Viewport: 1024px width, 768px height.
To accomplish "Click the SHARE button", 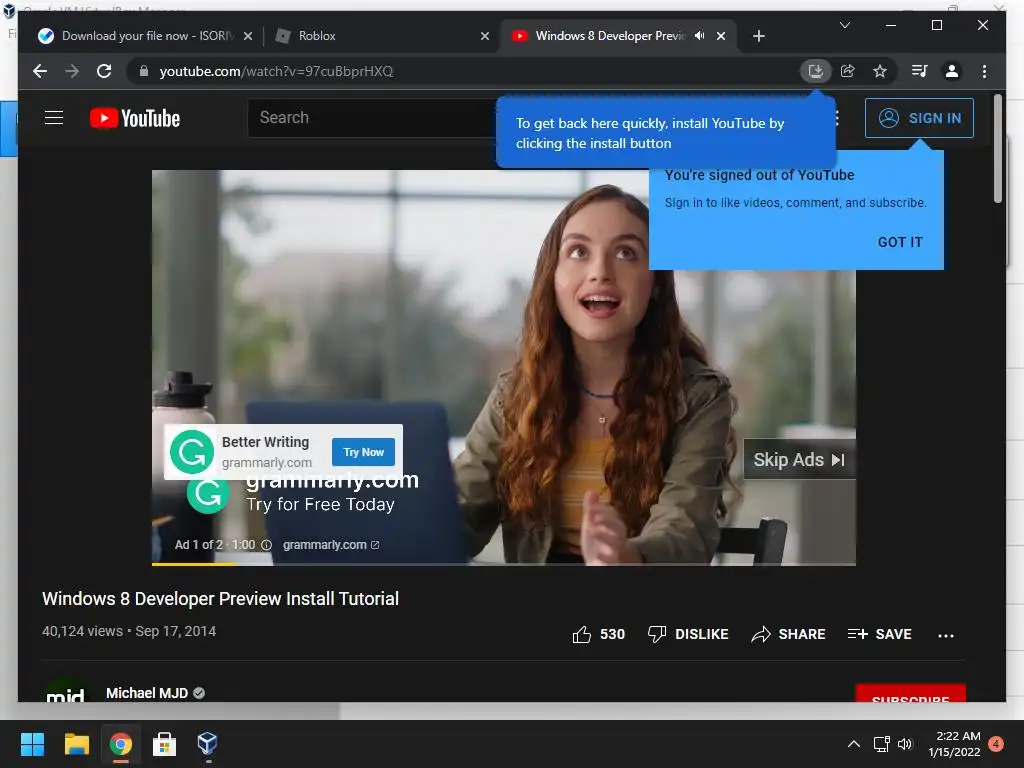I will coord(788,634).
